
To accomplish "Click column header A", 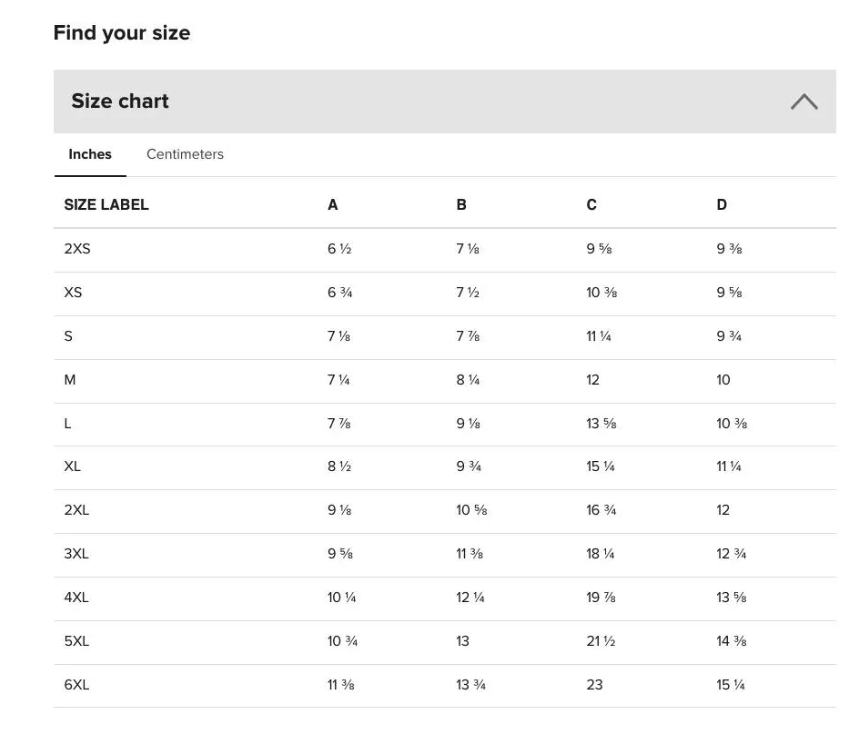I will 332,205.
